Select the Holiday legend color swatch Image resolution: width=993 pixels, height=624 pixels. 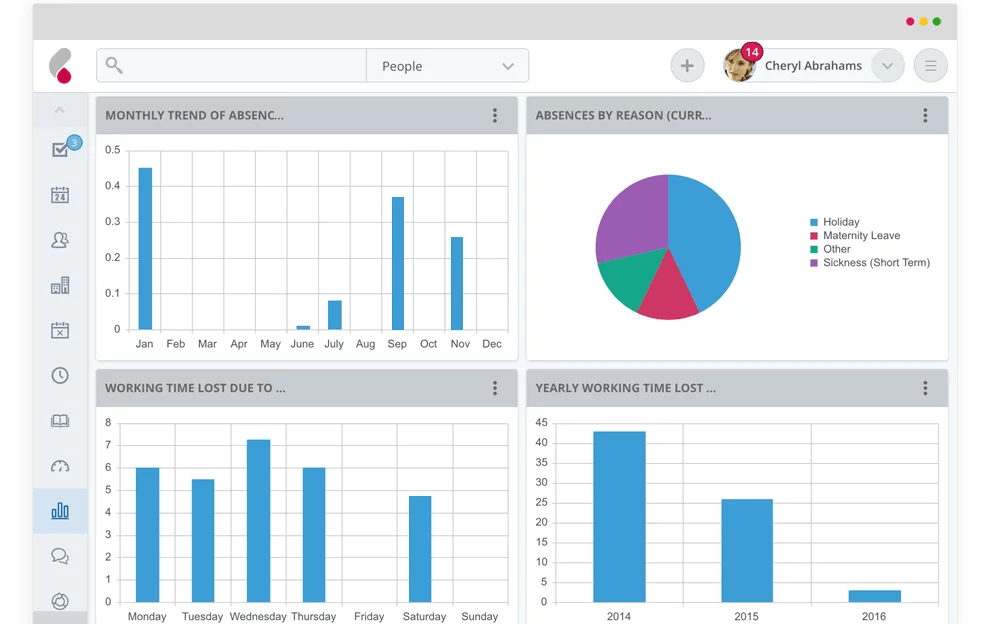pos(812,222)
